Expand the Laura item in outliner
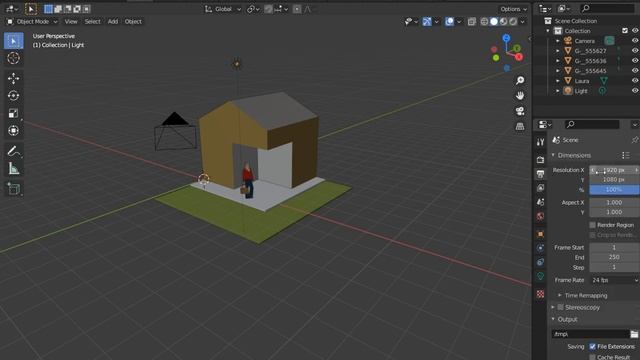The image size is (640, 360). coord(558,81)
